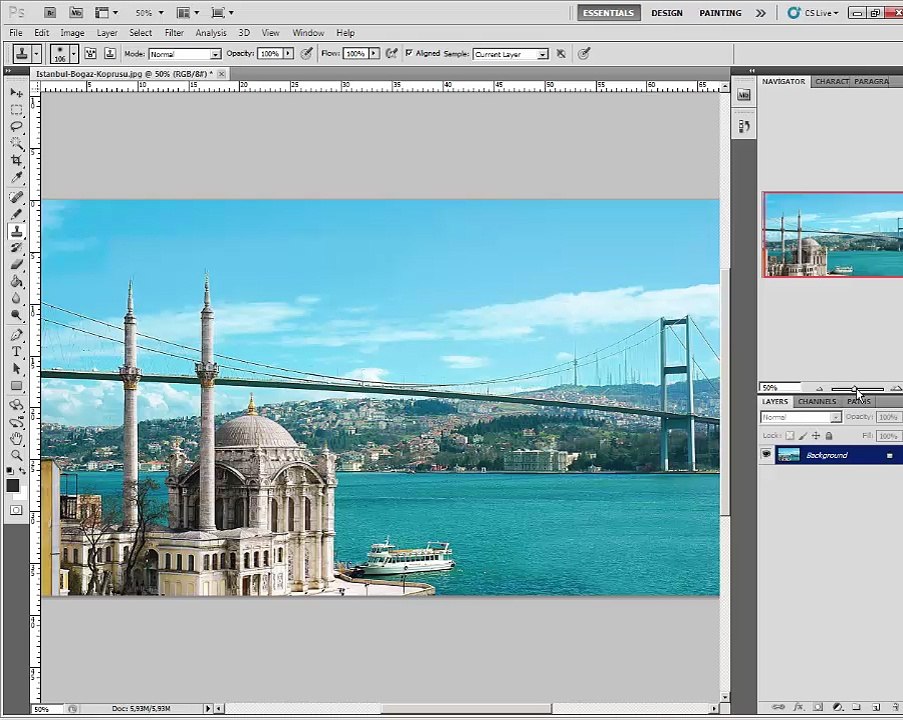
Task: Enable airbrush mode next to Flow
Action: (392, 54)
